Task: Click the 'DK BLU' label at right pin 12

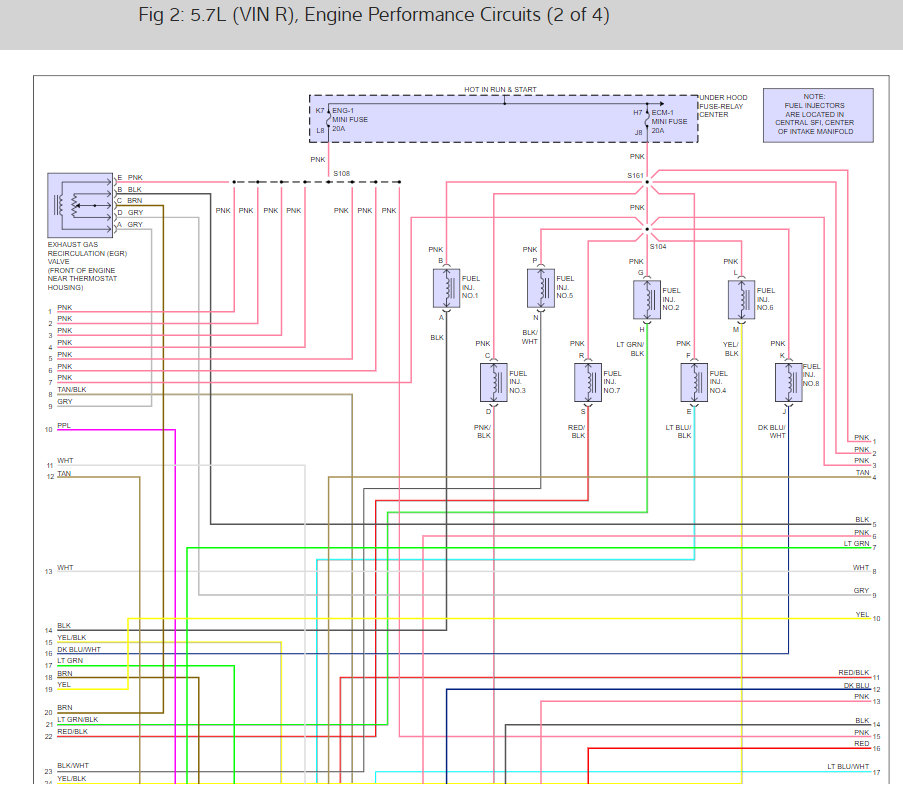Action: (856, 685)
